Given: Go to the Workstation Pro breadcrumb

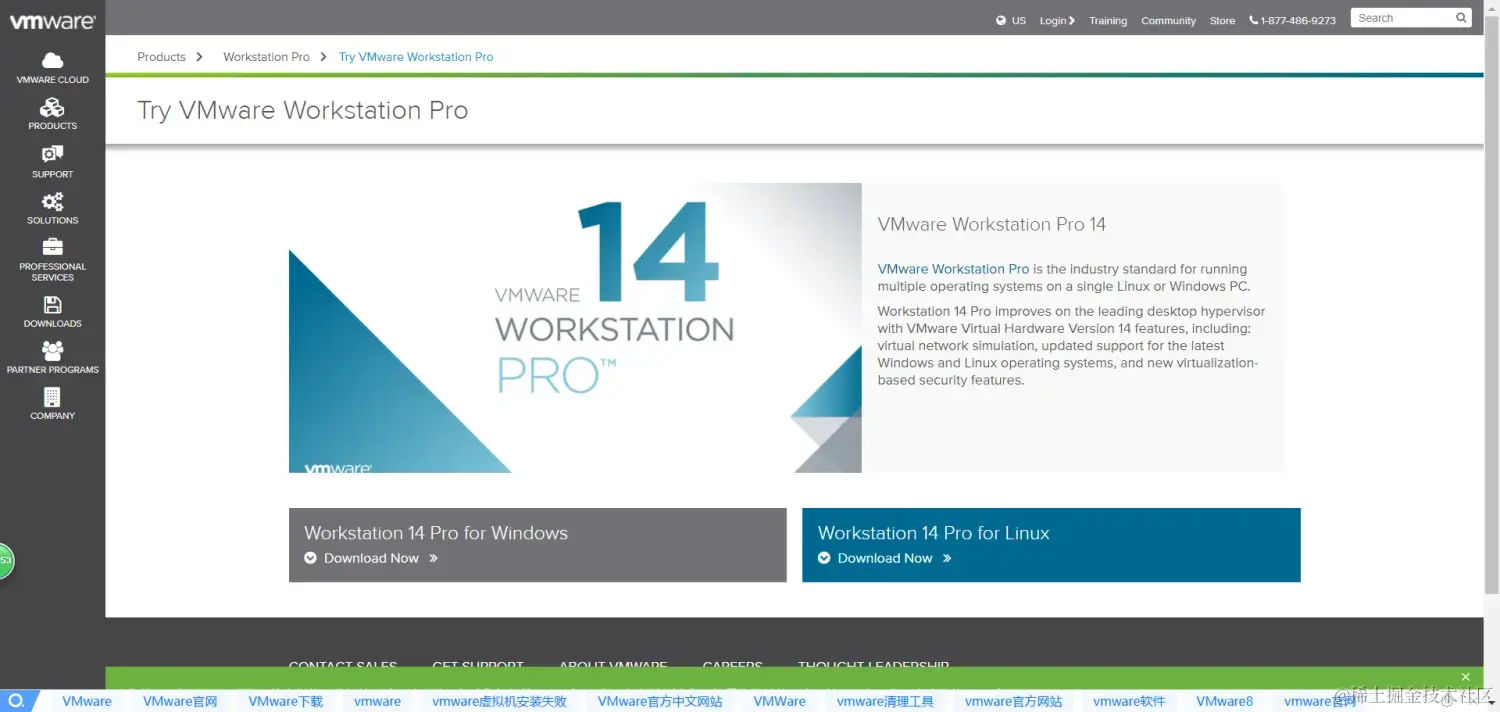Looking at the screenshot, I should (x=266, y=57).
